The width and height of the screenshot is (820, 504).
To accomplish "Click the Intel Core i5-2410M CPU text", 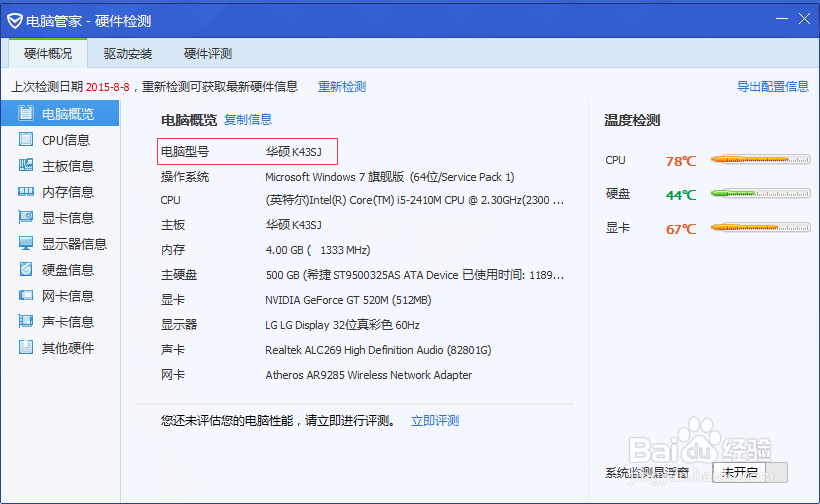I will (x=414, y=200).
